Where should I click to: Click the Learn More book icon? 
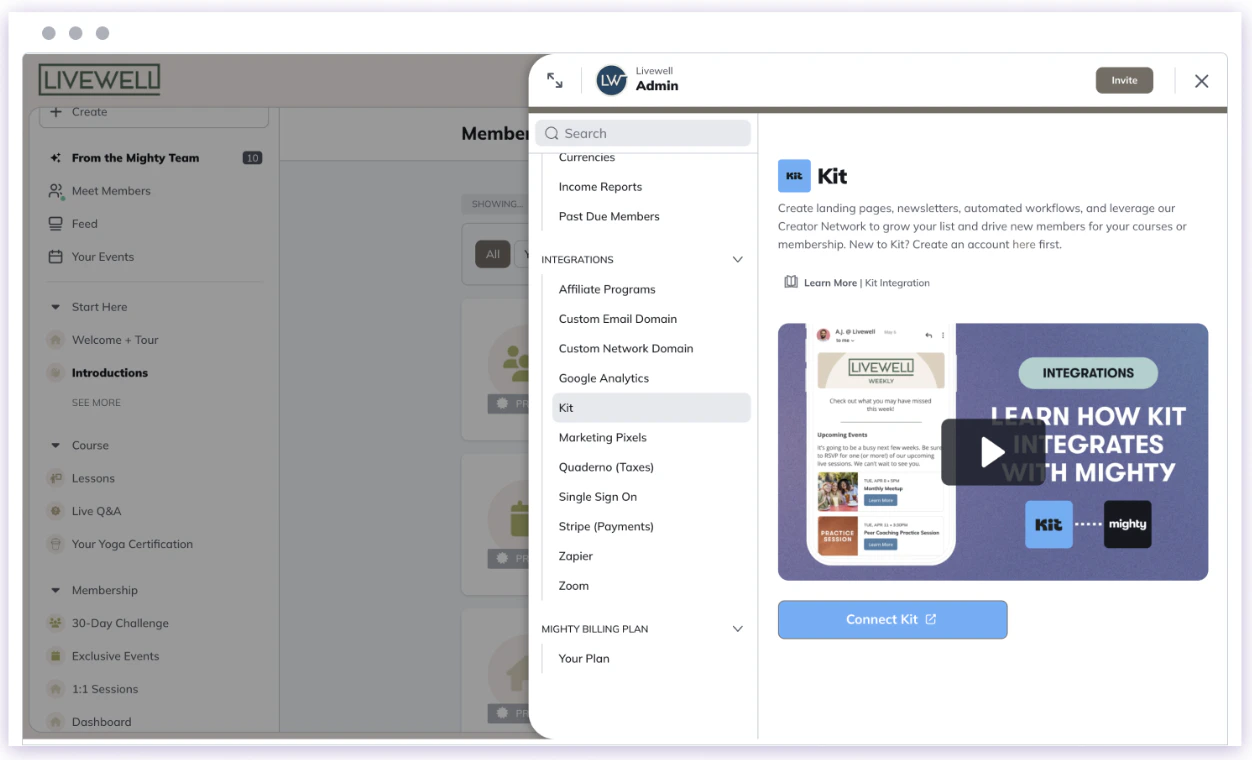[x=791, y=282]
